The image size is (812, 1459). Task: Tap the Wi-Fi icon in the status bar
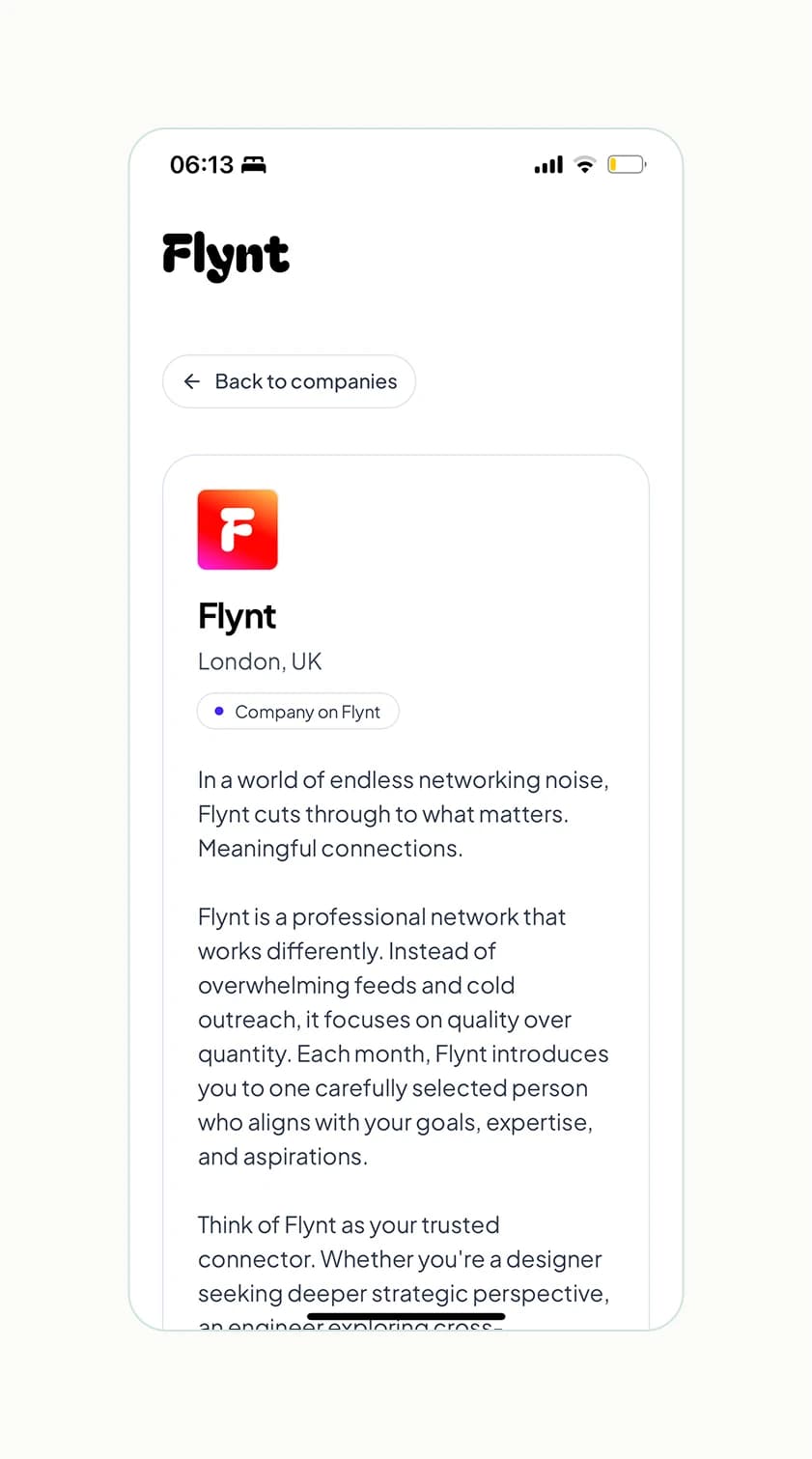583,164
